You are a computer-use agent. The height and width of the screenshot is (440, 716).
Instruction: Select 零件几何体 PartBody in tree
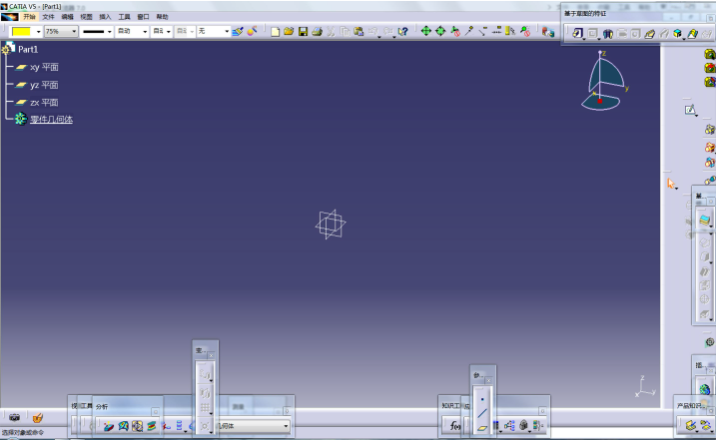click(51, 120)
